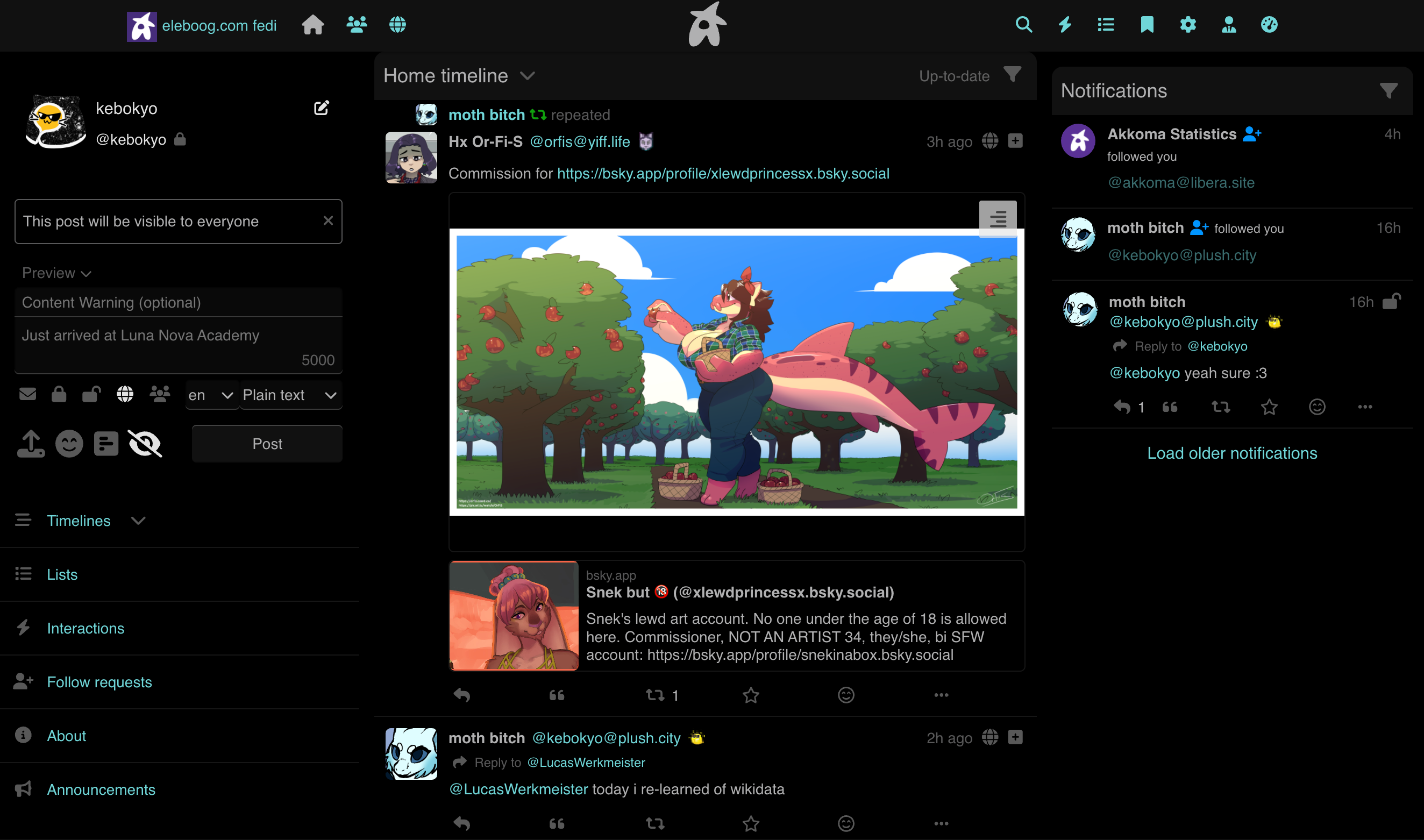Image resolution: width=1424 pixels, height=840 pixels.
Task: Open Follow requests from the sidebar
Action: click(99, 681)
